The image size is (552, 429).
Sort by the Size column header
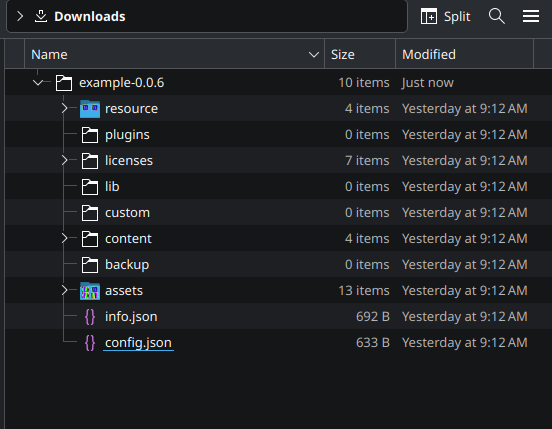[360, 54]
